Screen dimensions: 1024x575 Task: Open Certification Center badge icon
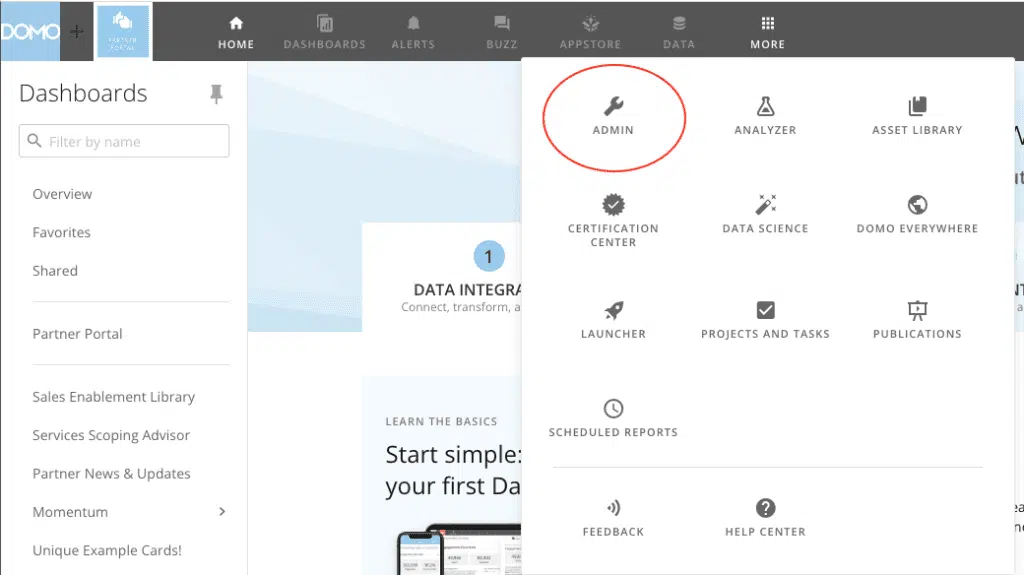(613, 205)
